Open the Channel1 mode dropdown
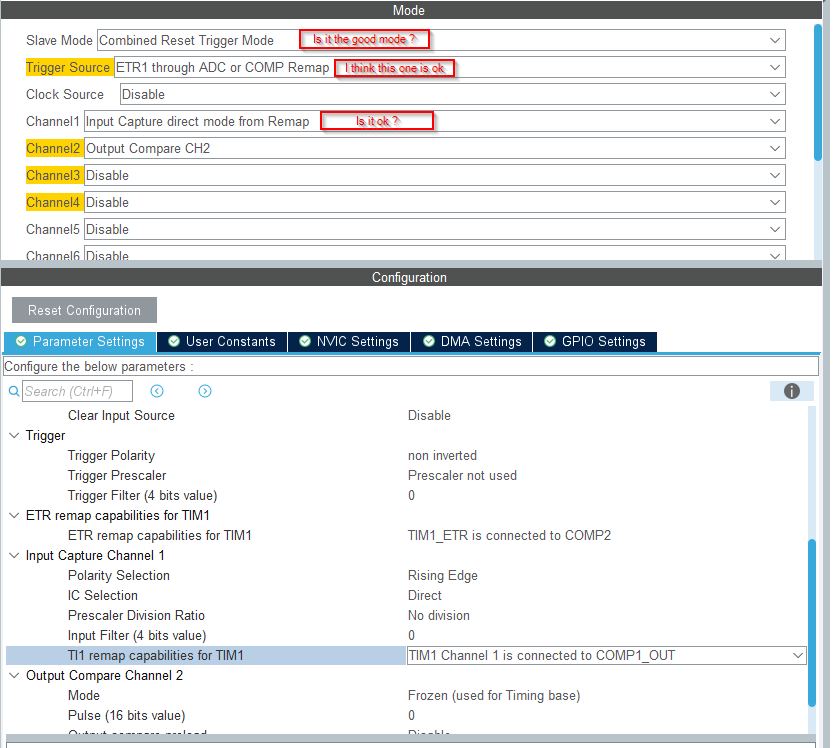Screen dimensions: 840x748 (434, 122)
